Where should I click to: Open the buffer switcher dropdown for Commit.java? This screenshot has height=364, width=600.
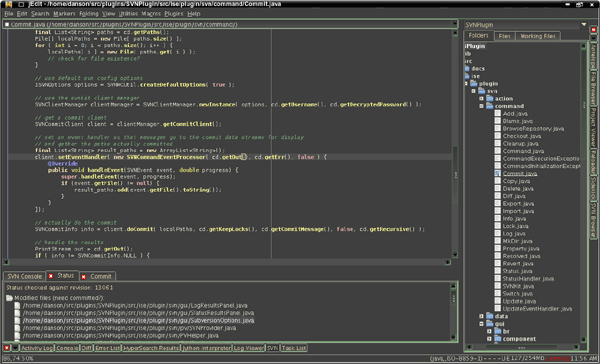point(455,24)
